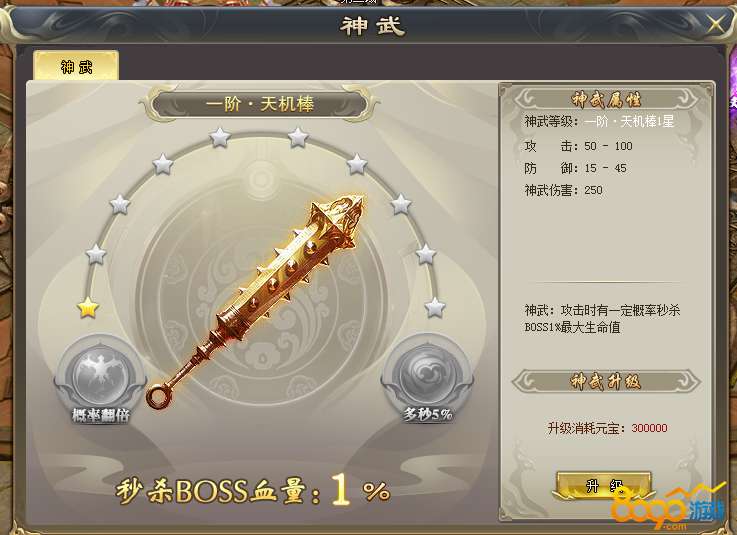
Task: Click the second silver star on left arc
Action: coord(96,254)
